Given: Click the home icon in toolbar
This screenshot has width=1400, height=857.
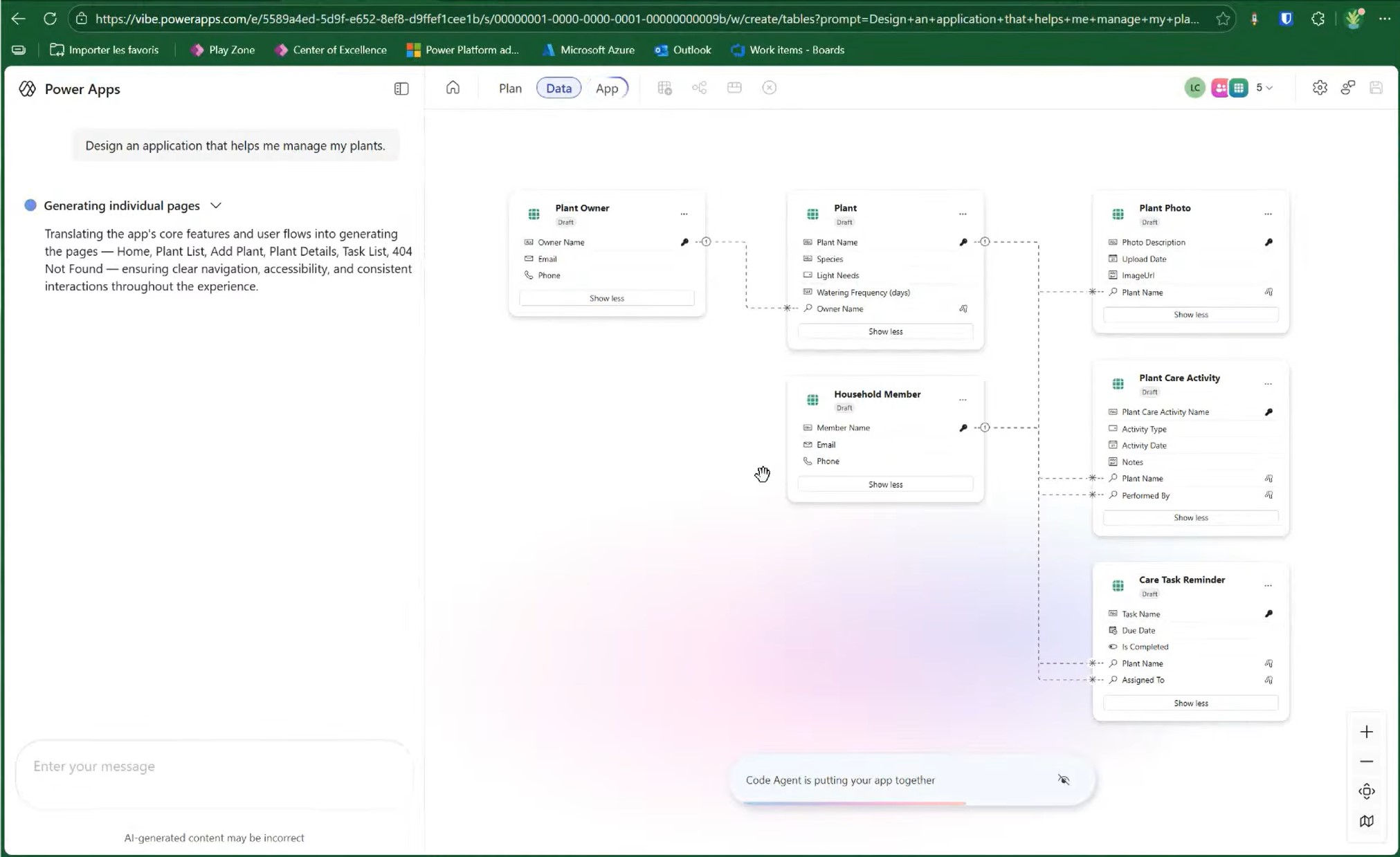Looking at the screenshot, I should click(x=453, y=88).
